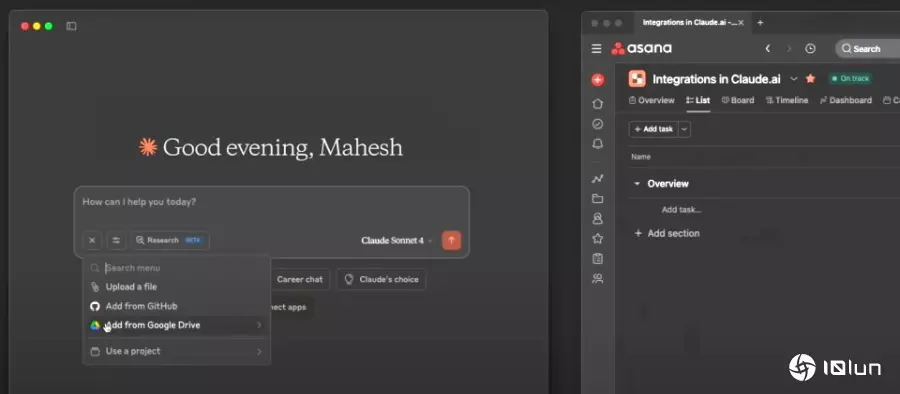Toggle Research beta mode
900x394 pixels.
(170, 240)
